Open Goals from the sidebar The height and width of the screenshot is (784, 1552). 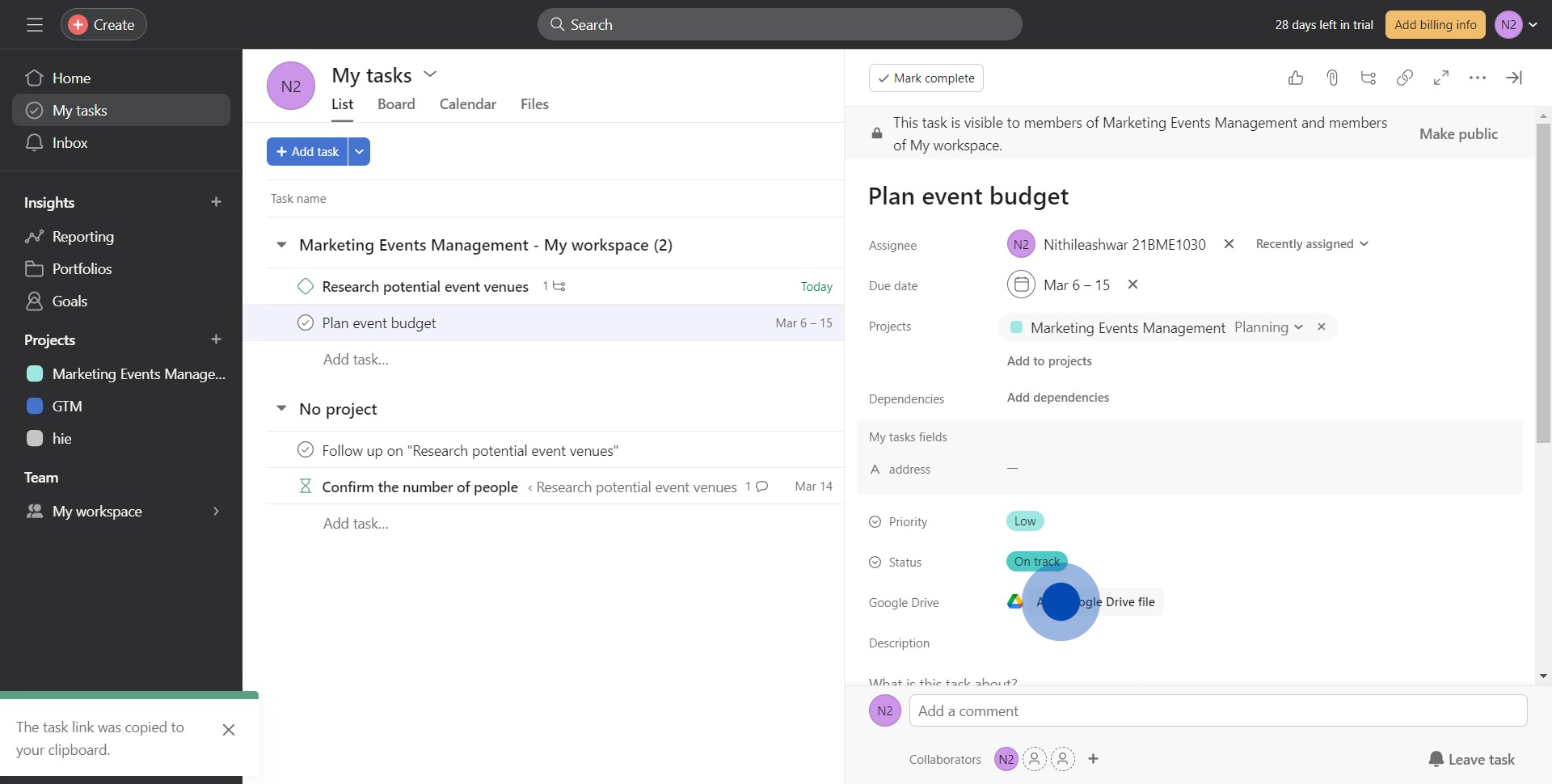click(70, 301)
